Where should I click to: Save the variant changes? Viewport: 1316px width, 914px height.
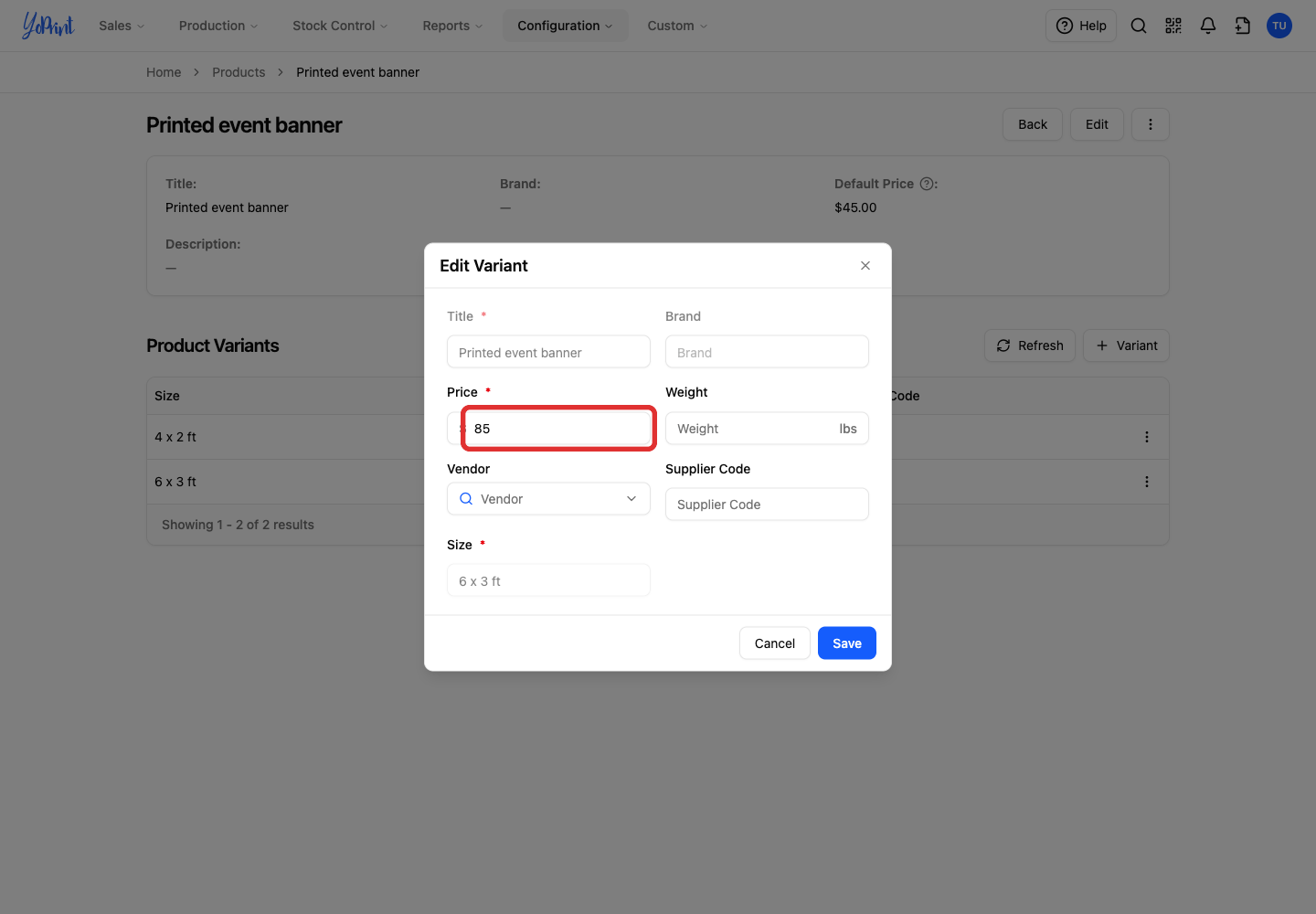pyautogui.click(x=847, y=643)
